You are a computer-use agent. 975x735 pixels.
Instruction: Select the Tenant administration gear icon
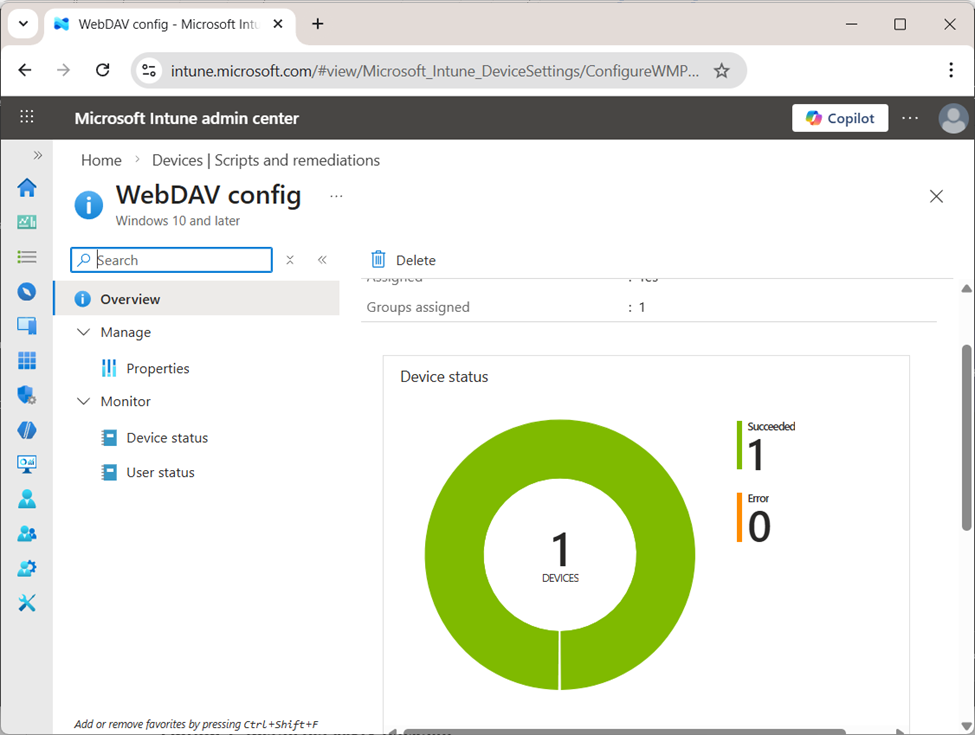point(27,567)
